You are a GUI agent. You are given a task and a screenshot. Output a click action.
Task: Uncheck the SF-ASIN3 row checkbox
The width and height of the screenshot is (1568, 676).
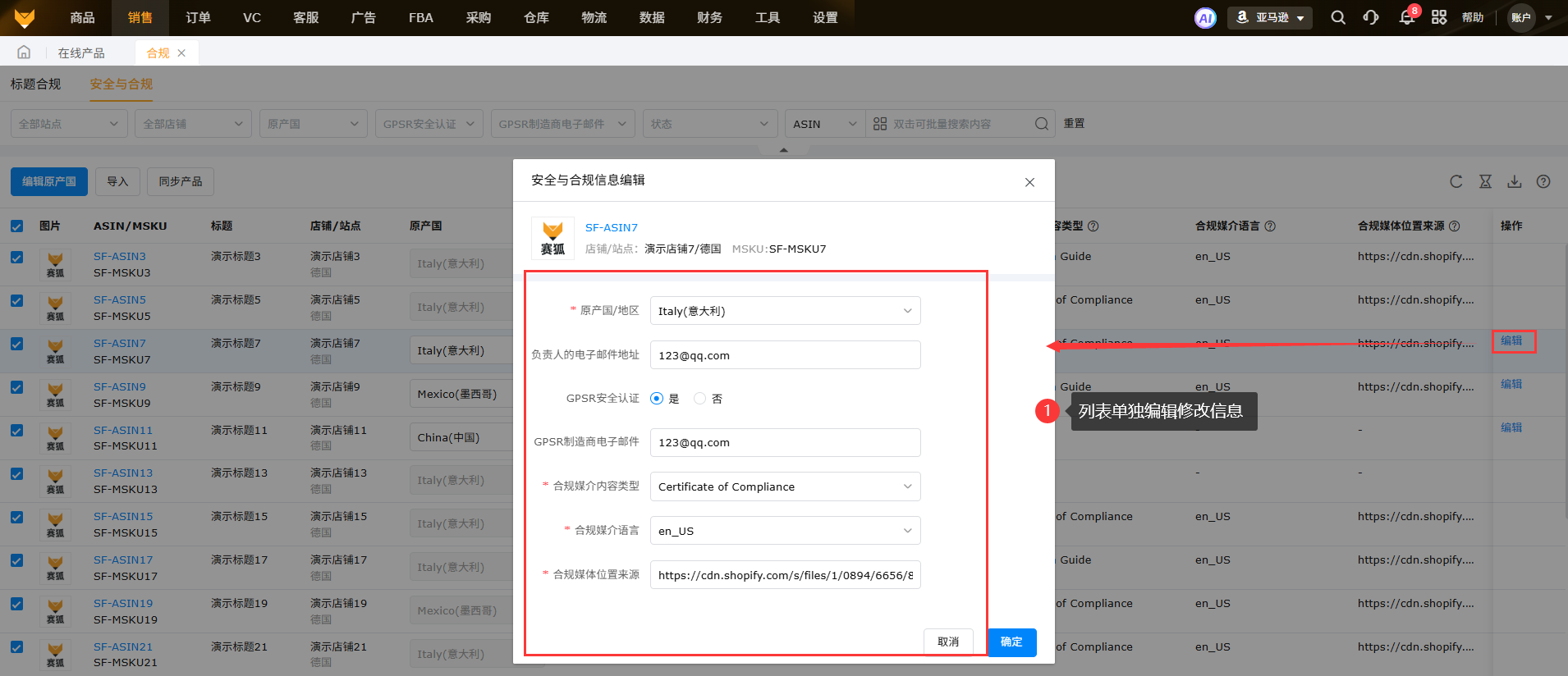tap(16, 257)
